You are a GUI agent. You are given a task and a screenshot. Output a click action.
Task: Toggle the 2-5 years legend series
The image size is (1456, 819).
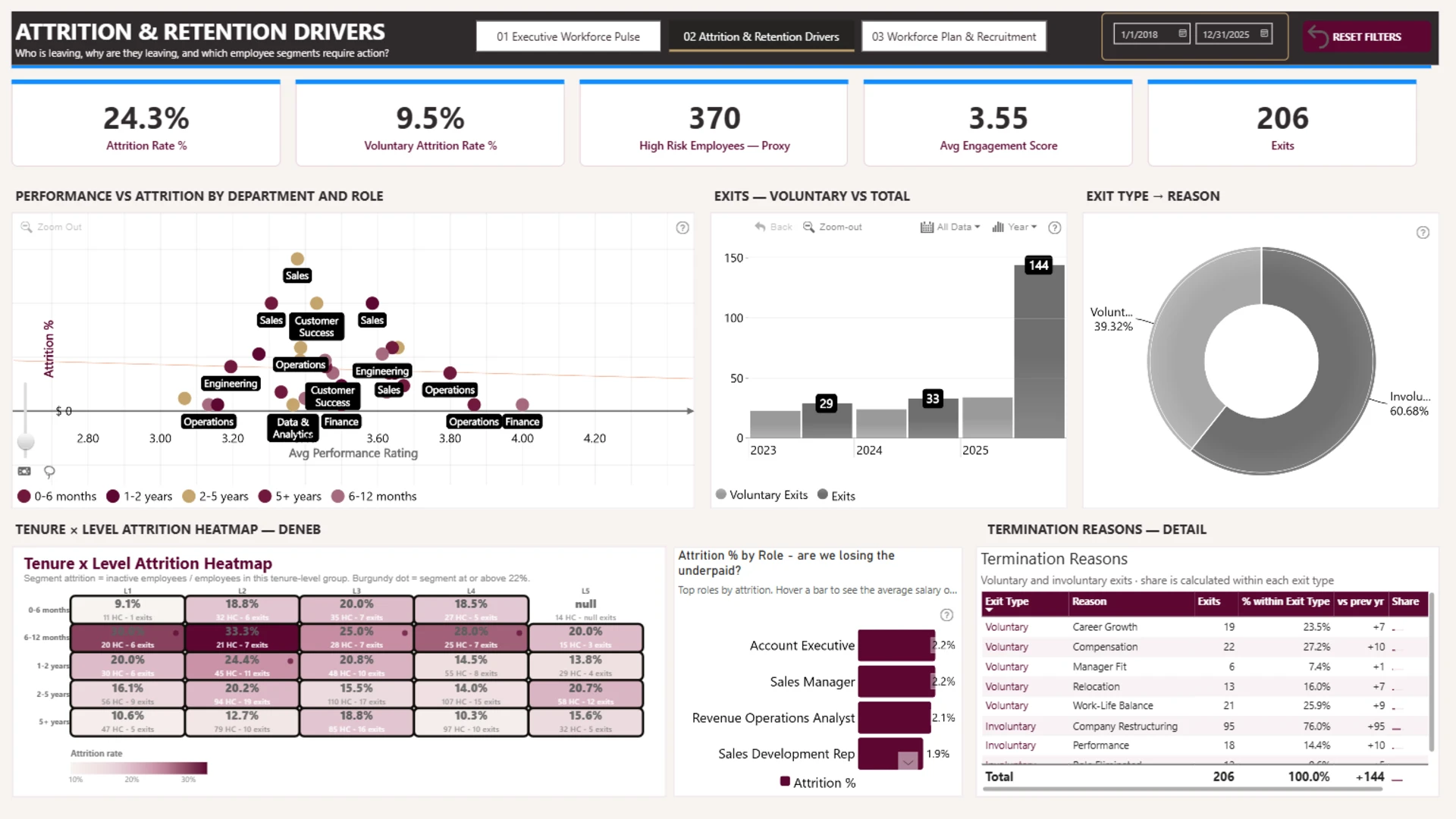(x=215, y=496)
